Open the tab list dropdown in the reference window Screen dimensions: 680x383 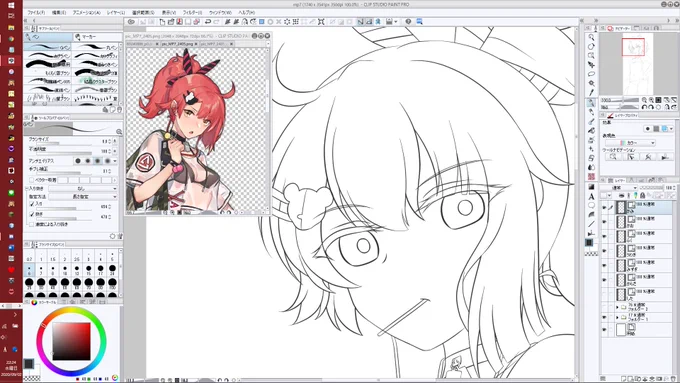[268, 44]
